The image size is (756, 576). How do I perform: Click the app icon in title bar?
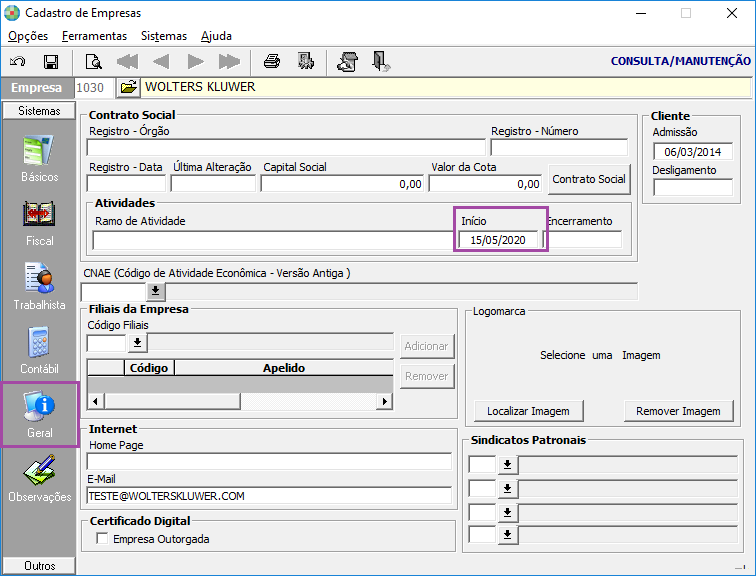click(x=12, y=13)
